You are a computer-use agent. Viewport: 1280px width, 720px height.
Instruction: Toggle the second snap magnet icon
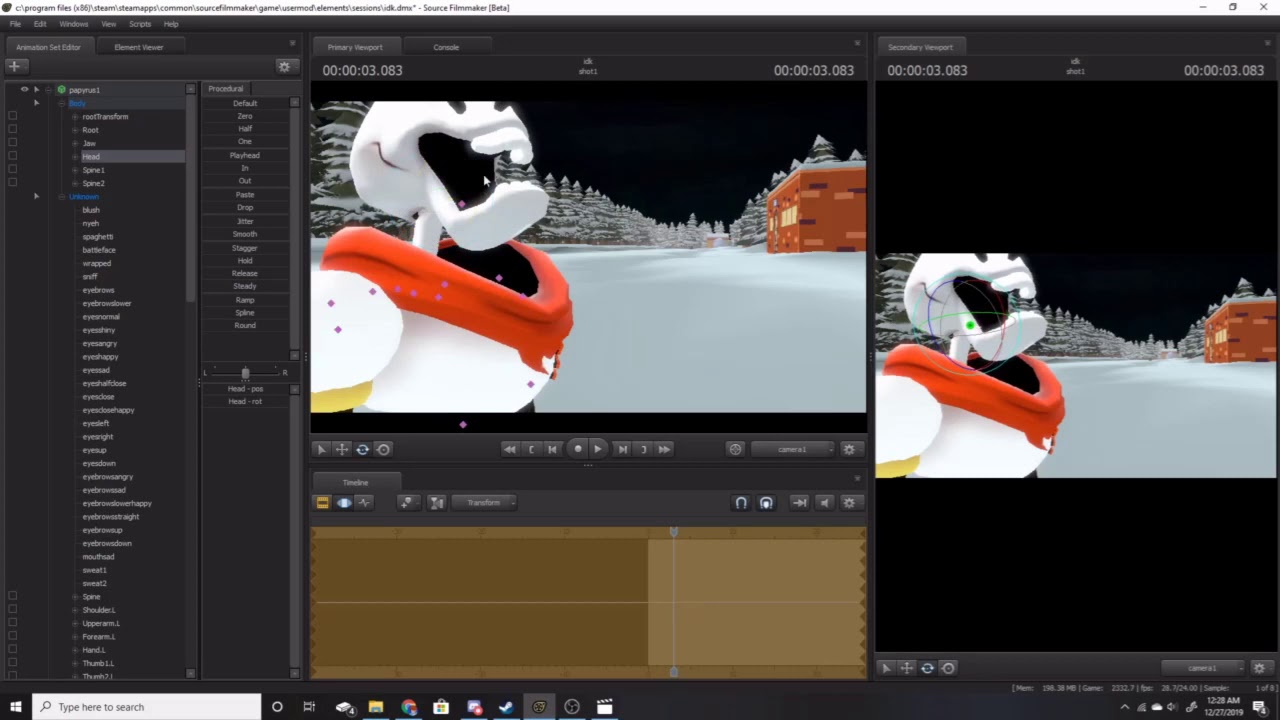coord(766,503)
